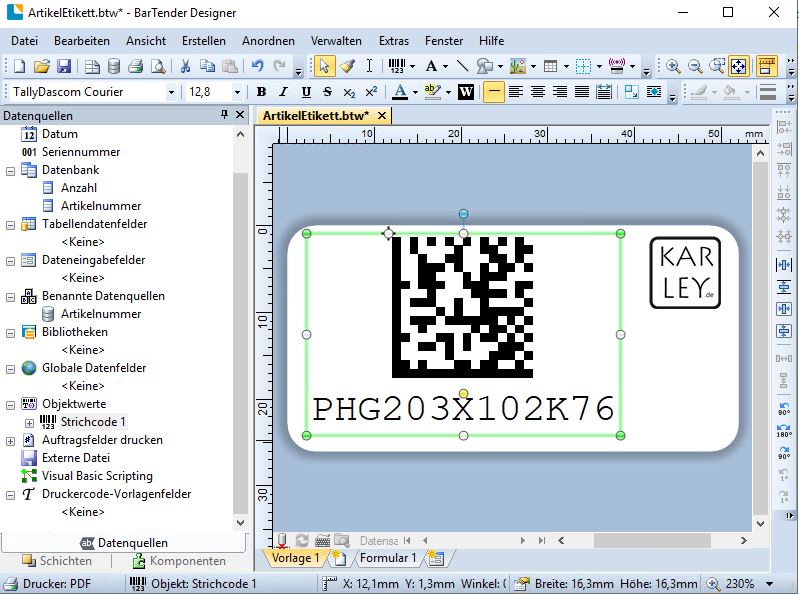Screen dimensions: 799x595
Task: Click the word processor W icon
Action: pos(466,92)
